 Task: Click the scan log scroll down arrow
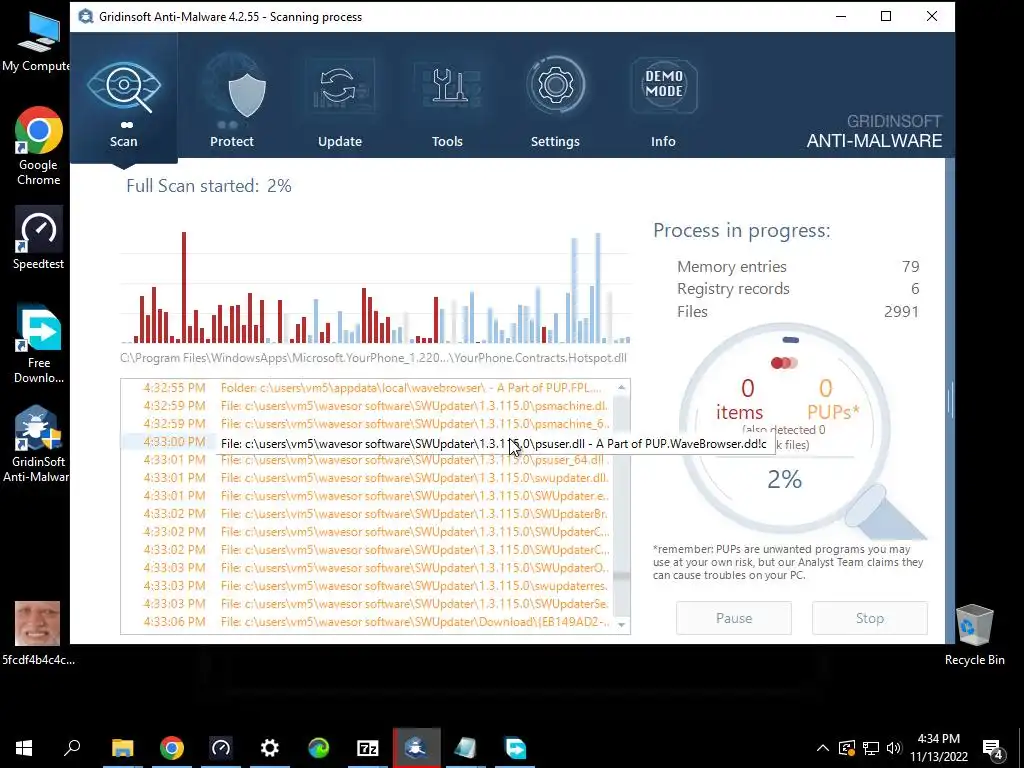coord(622,625)
